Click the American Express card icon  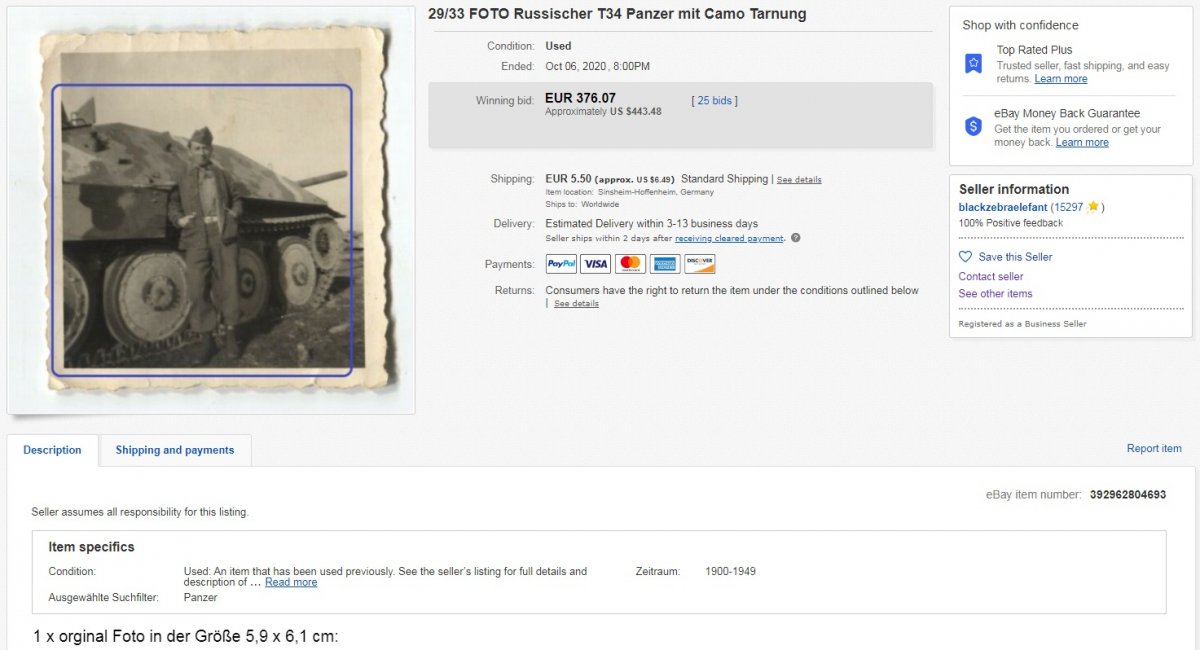click(665, 264)
